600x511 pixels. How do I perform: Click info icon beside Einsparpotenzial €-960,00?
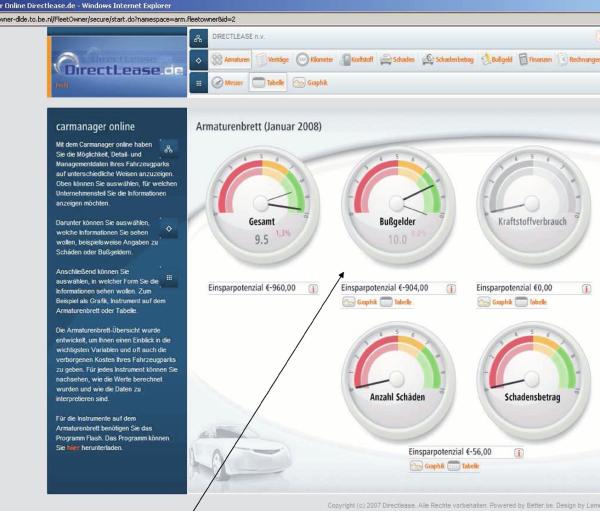click(312, 288)
